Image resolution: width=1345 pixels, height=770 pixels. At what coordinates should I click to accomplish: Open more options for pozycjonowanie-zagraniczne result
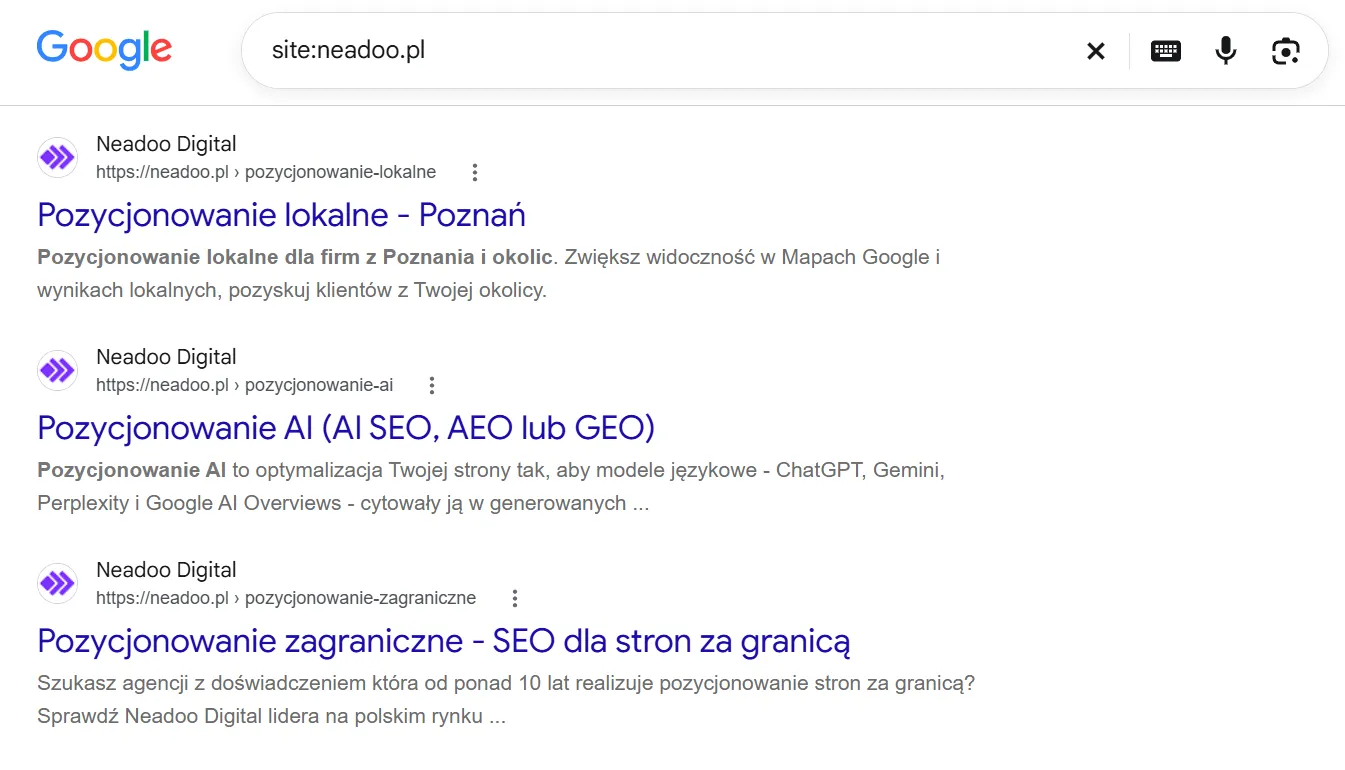coord(515,598)
